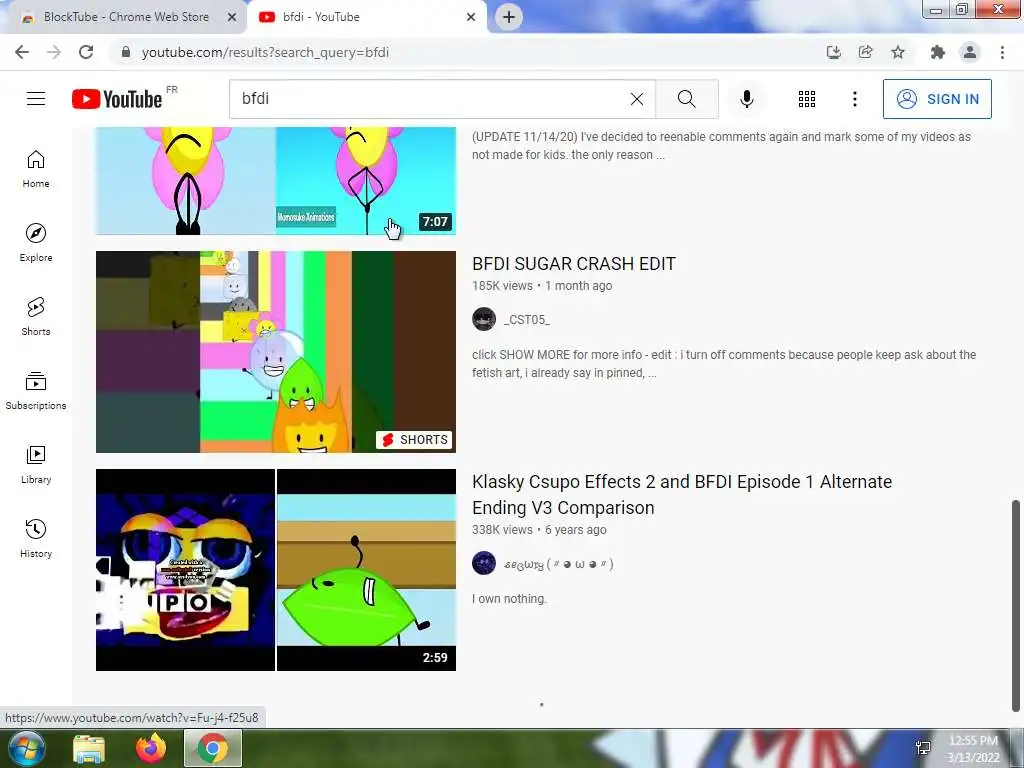The height and width of the screenshot is (768, 1024).
Task: Click the 'I own nothing.' description
Action: tap(509, 599)
